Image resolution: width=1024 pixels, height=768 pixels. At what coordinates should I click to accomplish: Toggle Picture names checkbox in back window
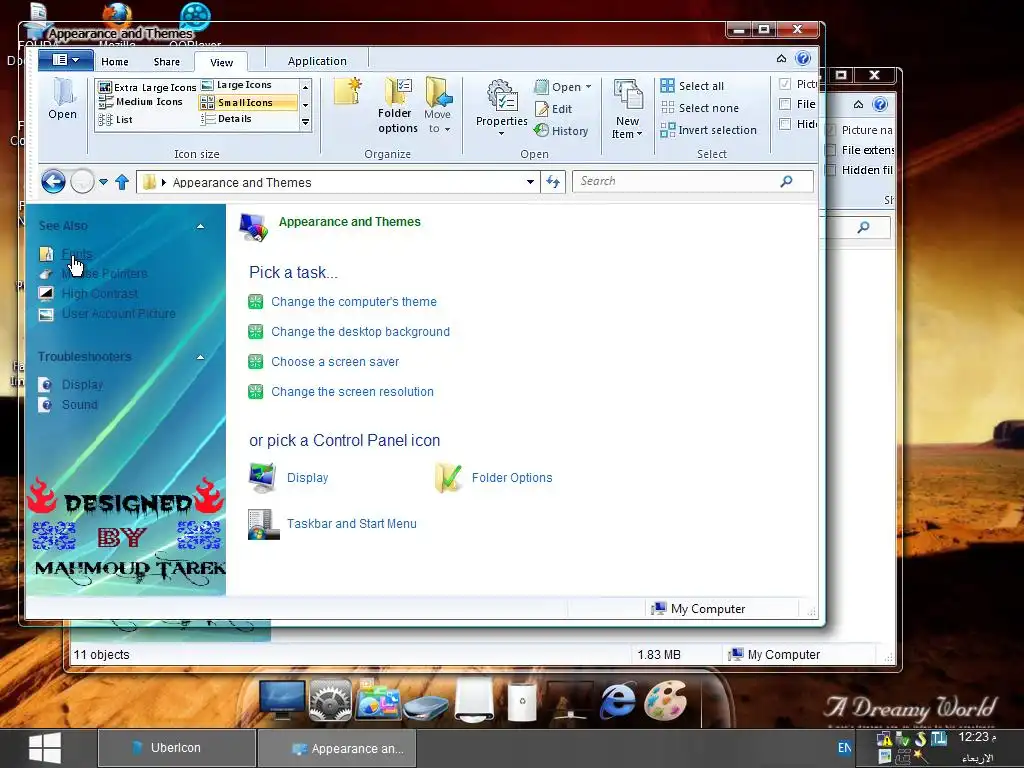831,130
